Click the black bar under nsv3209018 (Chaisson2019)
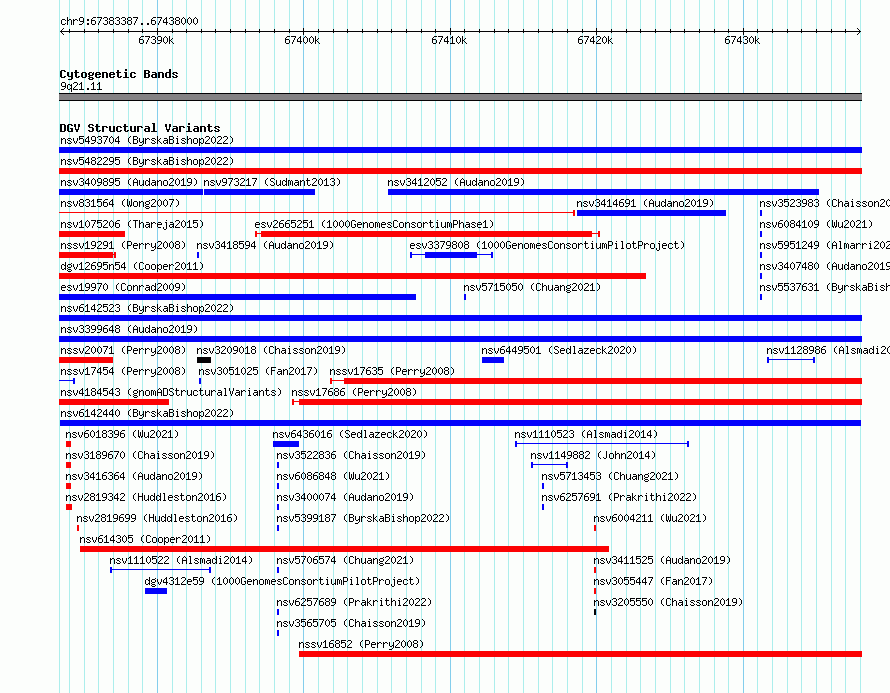Screen dimensions: 890x693 coord(204,360)
